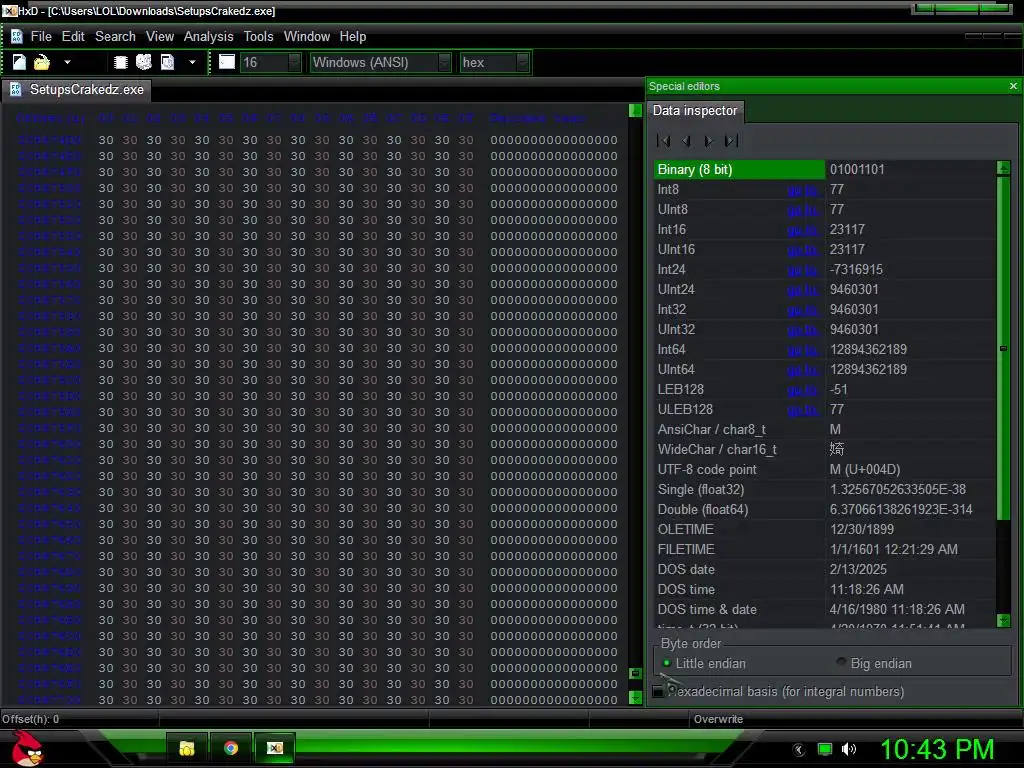
Task: Click the Open disk icon in toolbar
Action: tap(144, 62)
